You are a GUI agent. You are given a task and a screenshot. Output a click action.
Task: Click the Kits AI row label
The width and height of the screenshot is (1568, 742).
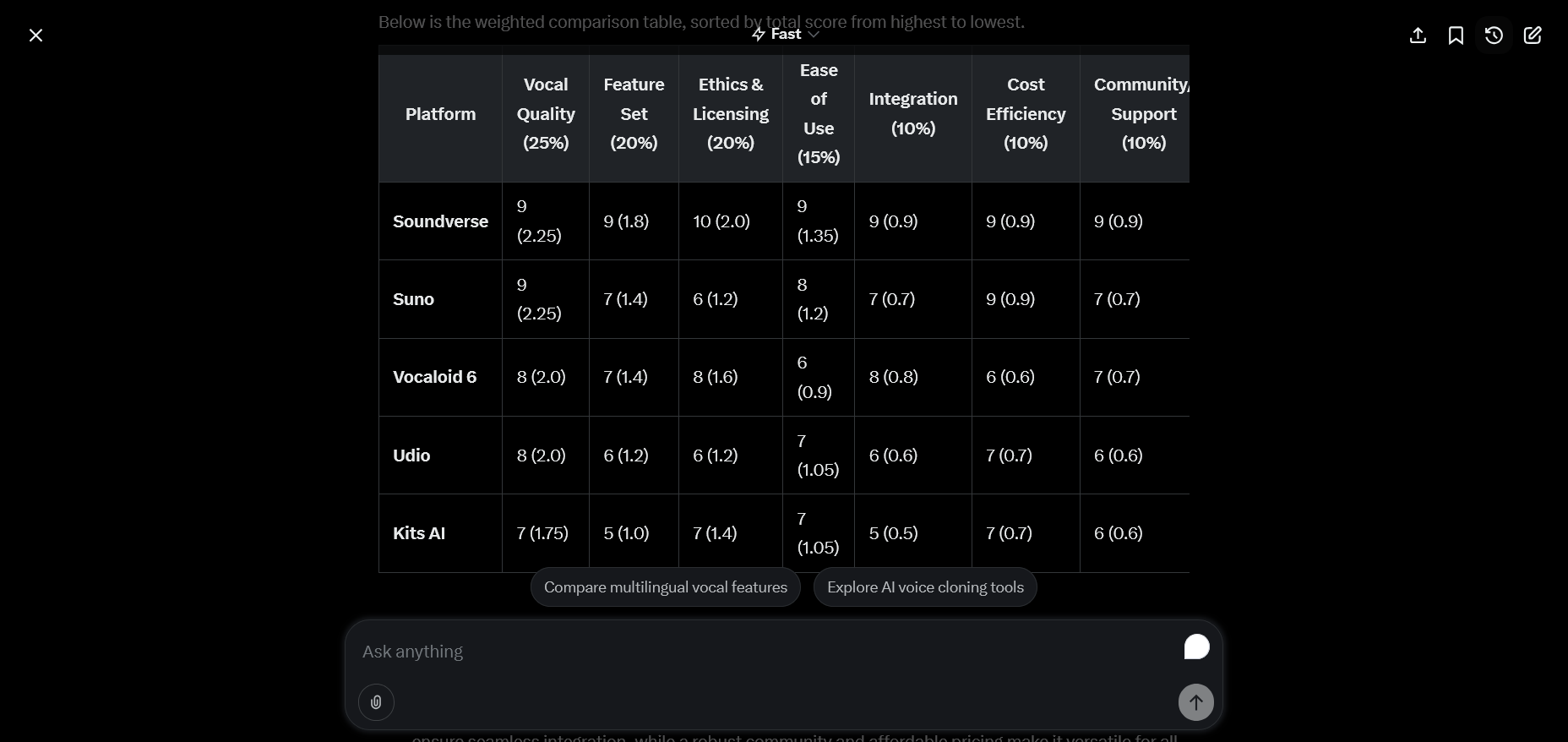419,533
